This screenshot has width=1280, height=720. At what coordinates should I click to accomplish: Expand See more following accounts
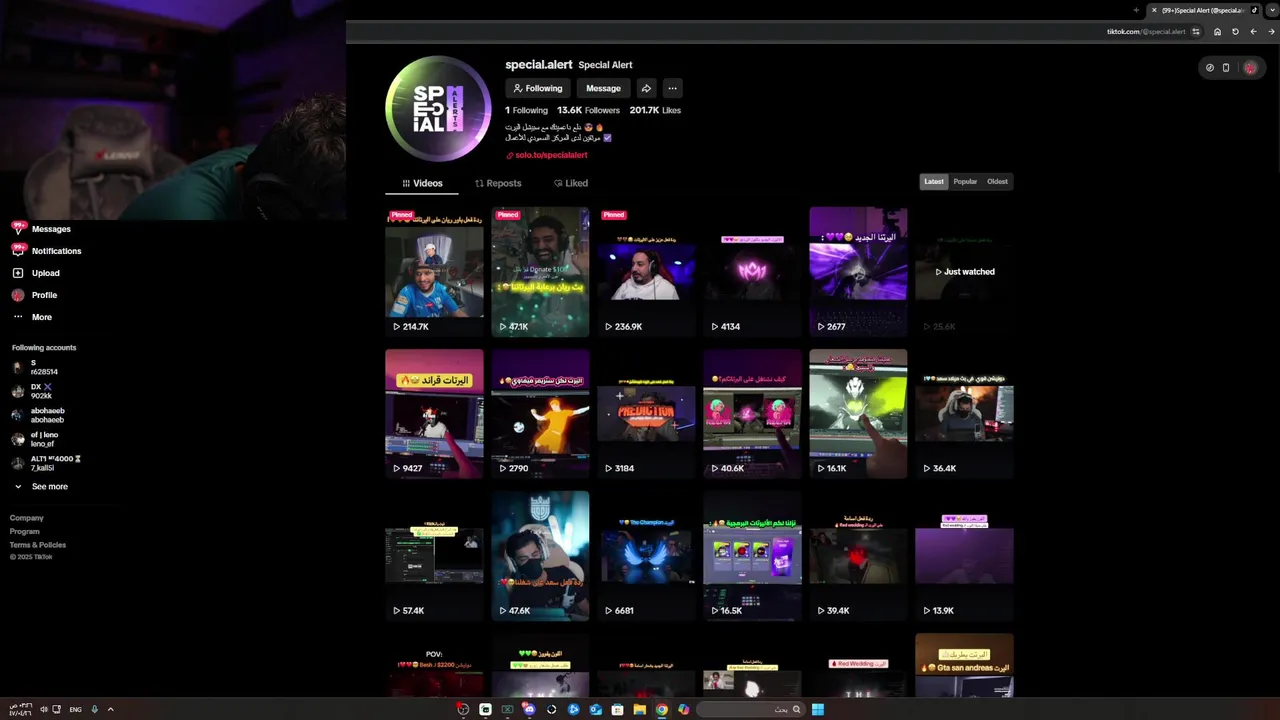41,486
